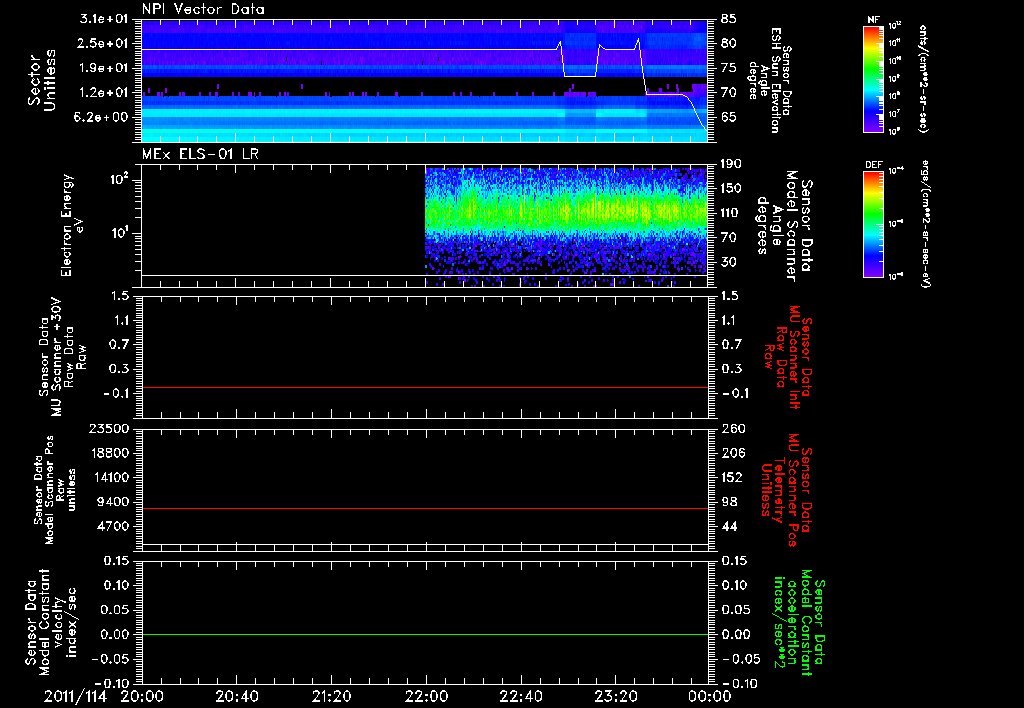This screenshot has width=1024, height=708.
Task: Click the "44" telemetry position tick label
Action: point(729,526)
